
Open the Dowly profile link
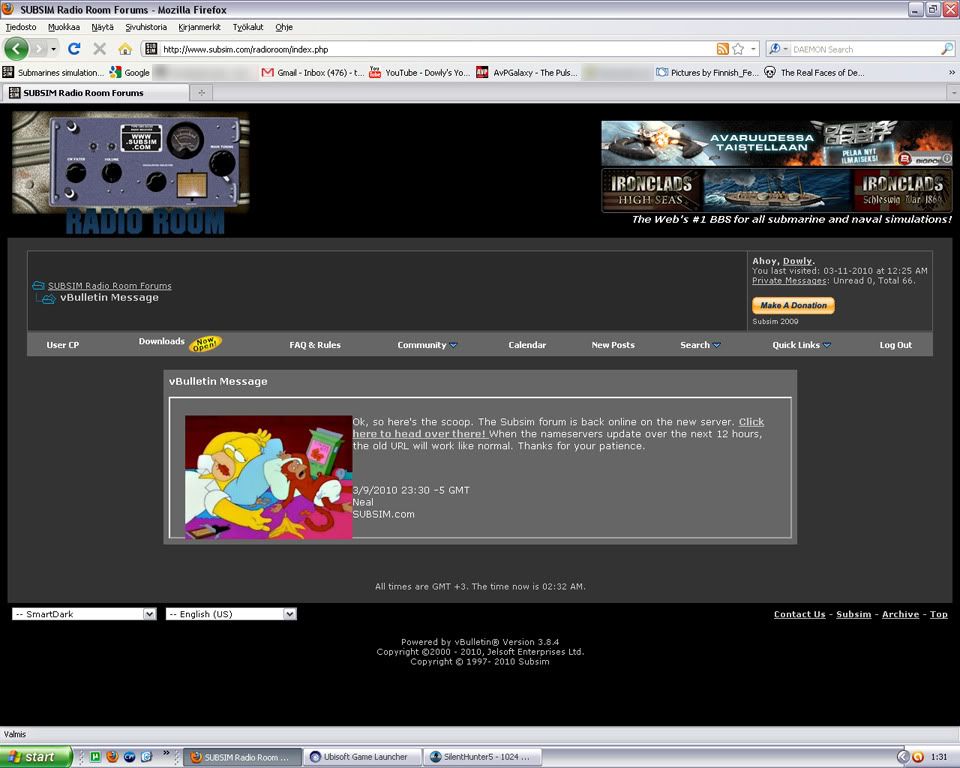click(x=797, y=261)
